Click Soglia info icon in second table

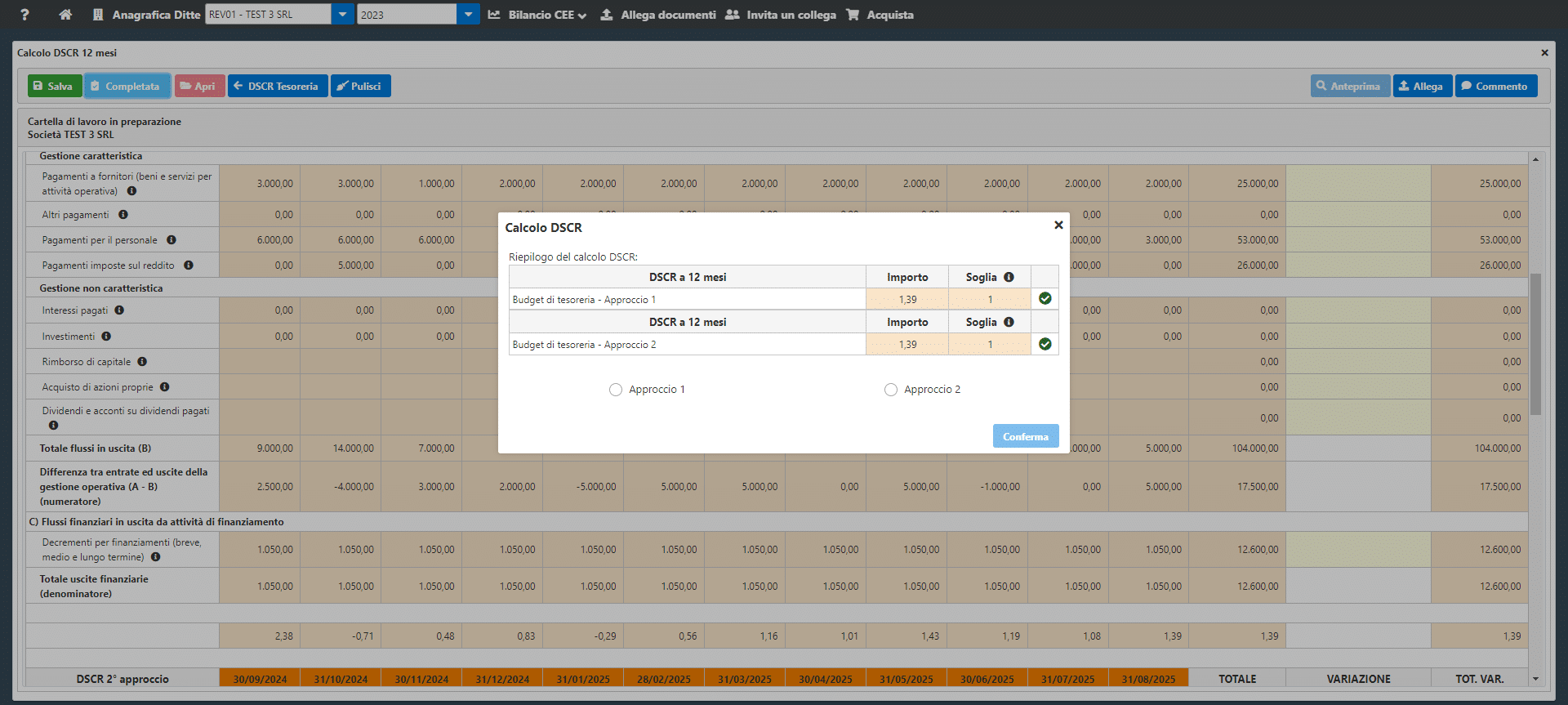click(1009, 322)
